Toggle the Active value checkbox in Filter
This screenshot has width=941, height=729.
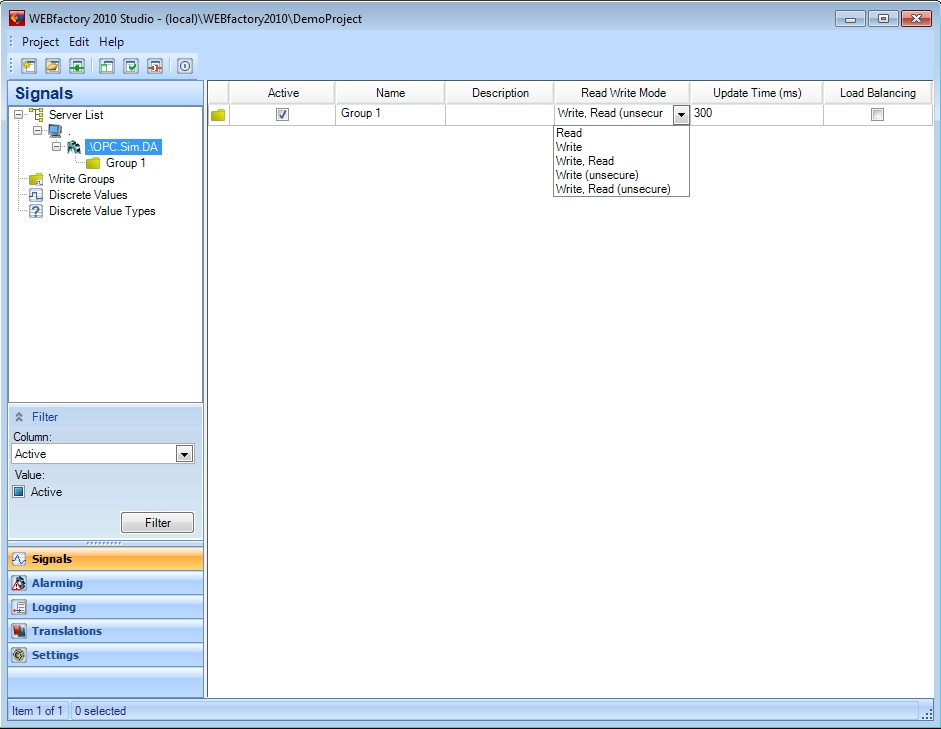coord(19,492)
